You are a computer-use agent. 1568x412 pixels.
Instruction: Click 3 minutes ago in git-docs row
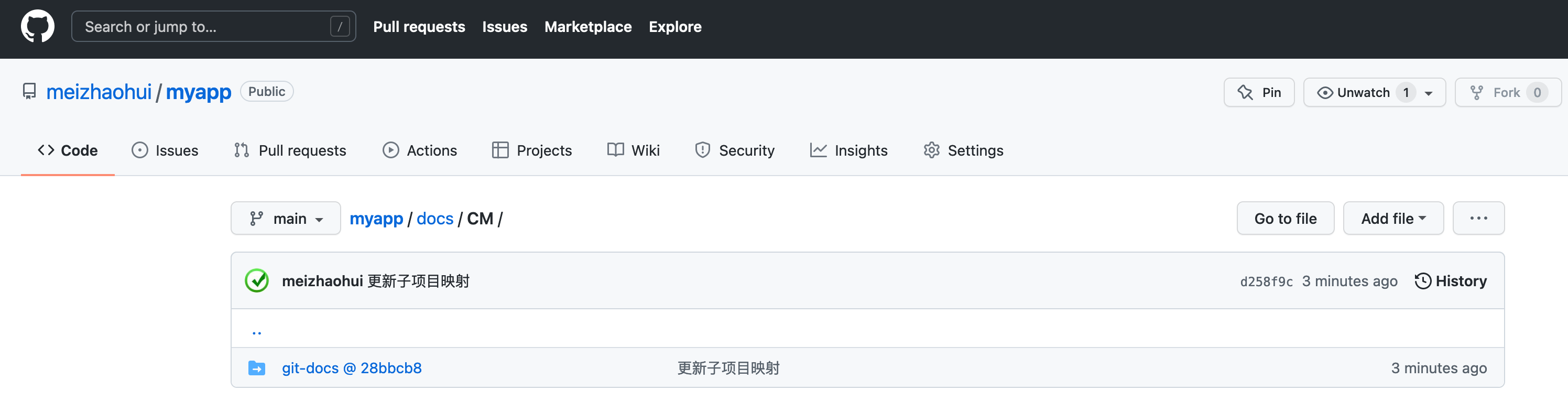point(1439,367)
